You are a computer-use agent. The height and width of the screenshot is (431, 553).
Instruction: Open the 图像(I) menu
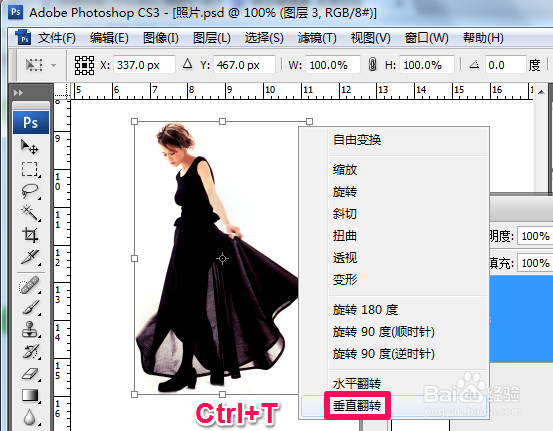(x=161, y=38)
